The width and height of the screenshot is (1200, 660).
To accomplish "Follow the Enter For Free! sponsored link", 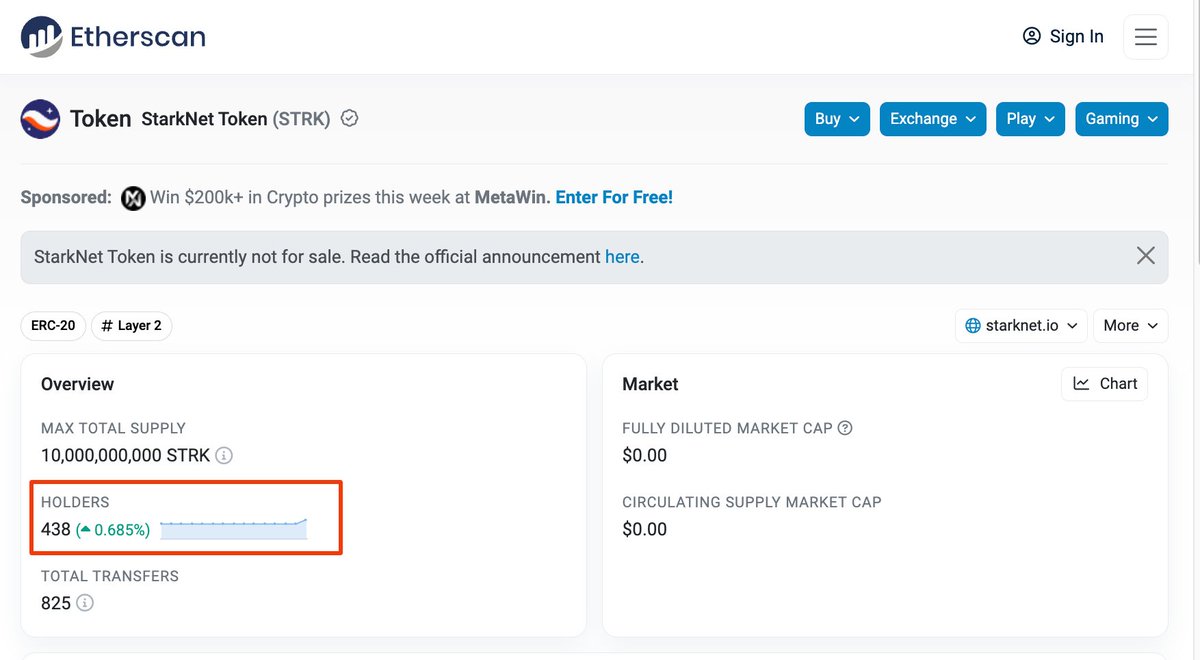I will [614, 198].
